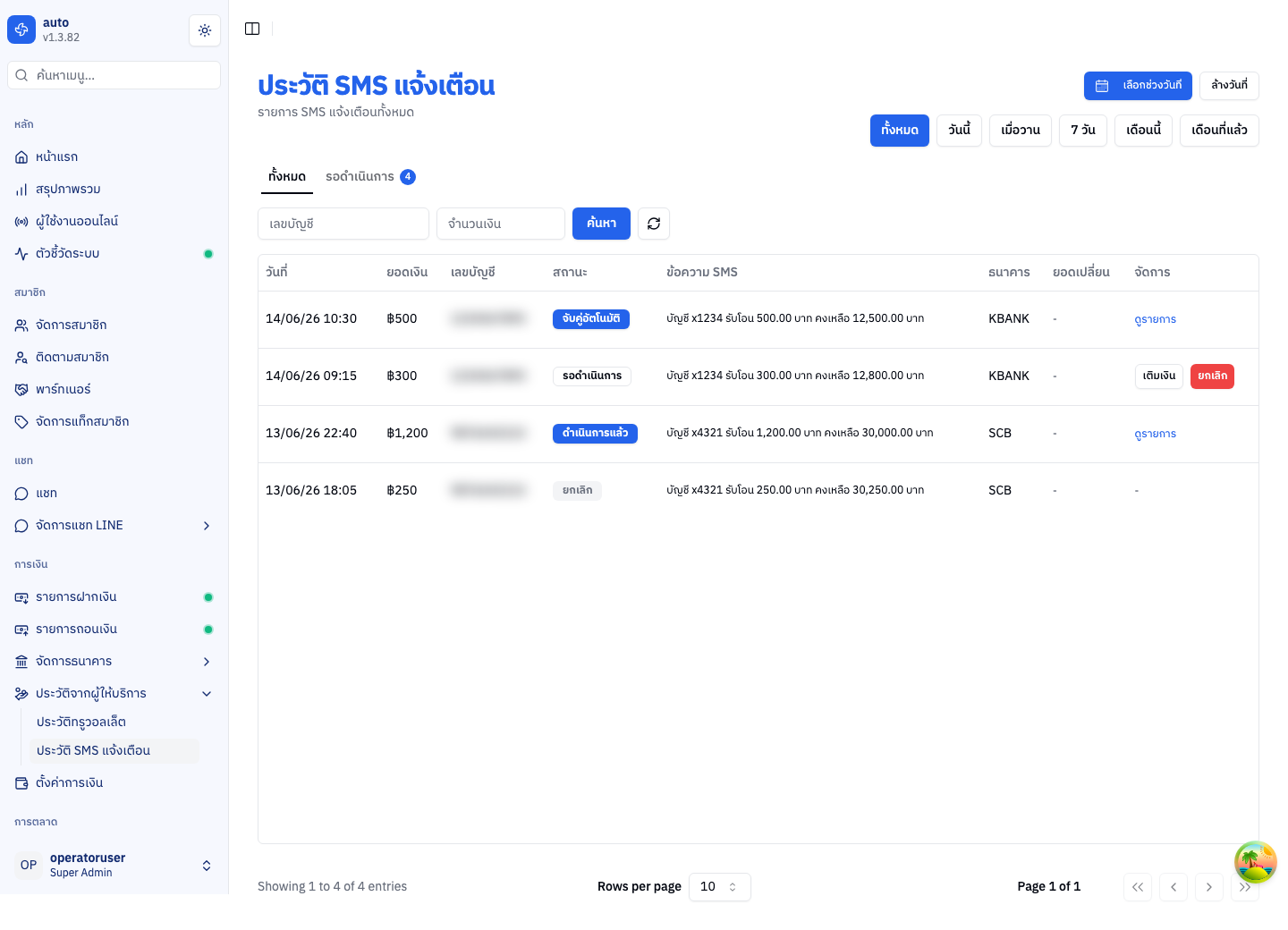Viewport: 1288px width, 930px height.
Task: Focus the เลขบัญชี filter field
Action: [343, 224]
